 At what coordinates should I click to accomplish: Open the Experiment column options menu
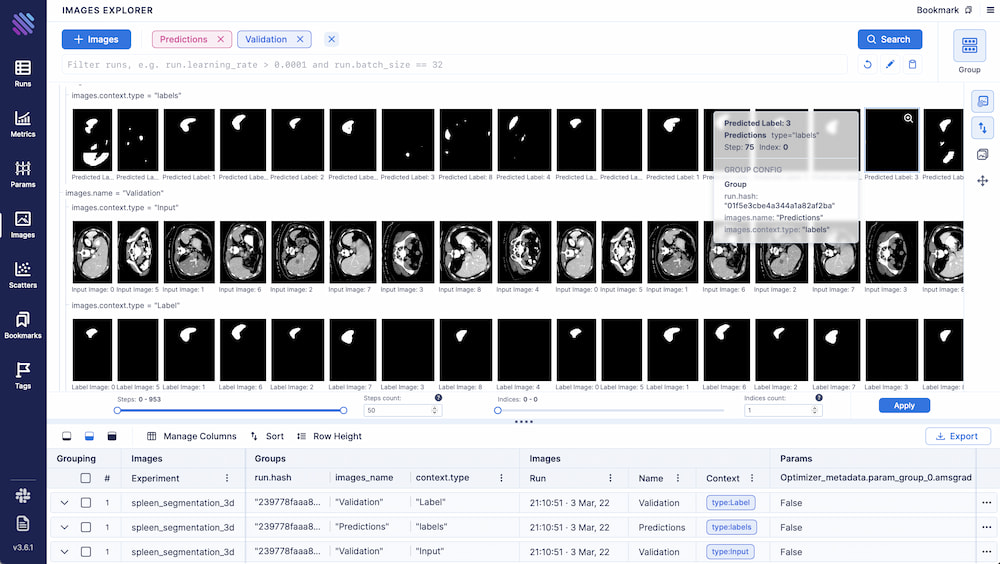(227, 478)
